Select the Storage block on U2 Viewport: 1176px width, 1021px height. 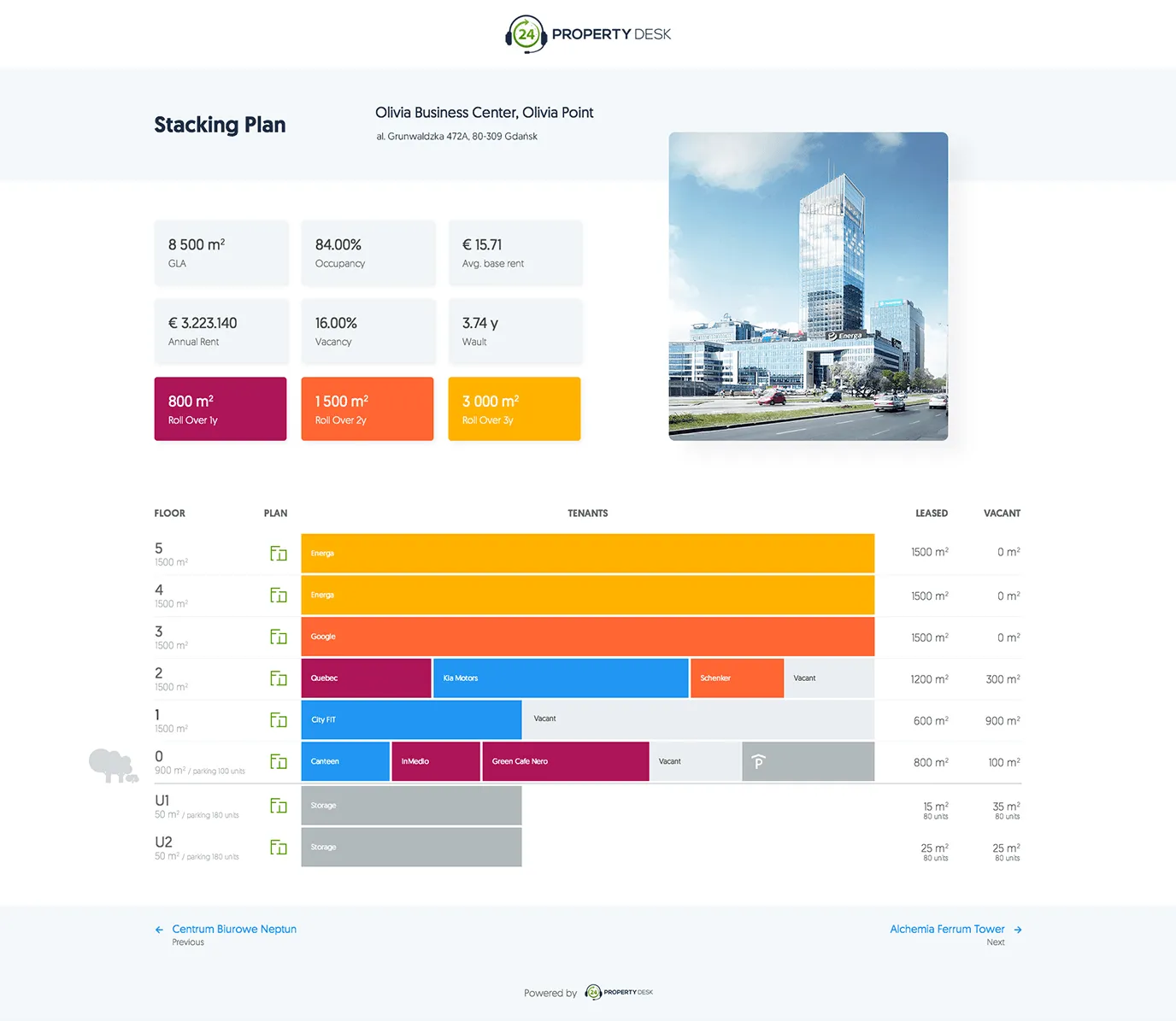point(411,847)
